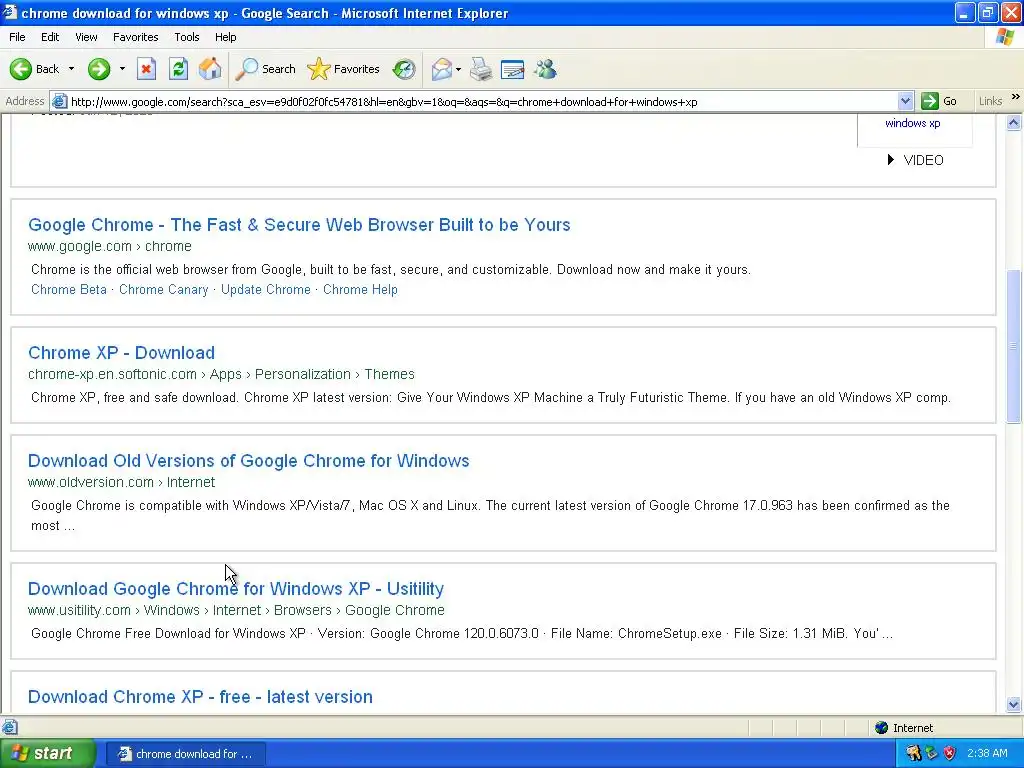Click the Mail envelope icon
This screenshot has width=1024, height=768.
[441, 69]
